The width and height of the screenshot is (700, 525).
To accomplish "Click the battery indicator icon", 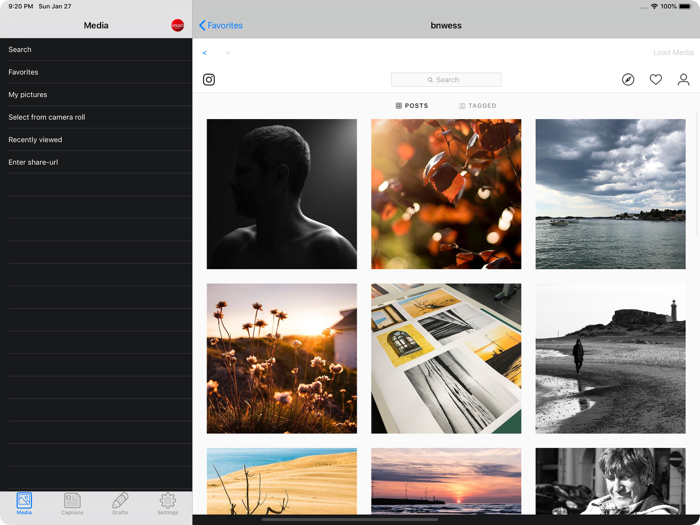I will pos(686,6).
